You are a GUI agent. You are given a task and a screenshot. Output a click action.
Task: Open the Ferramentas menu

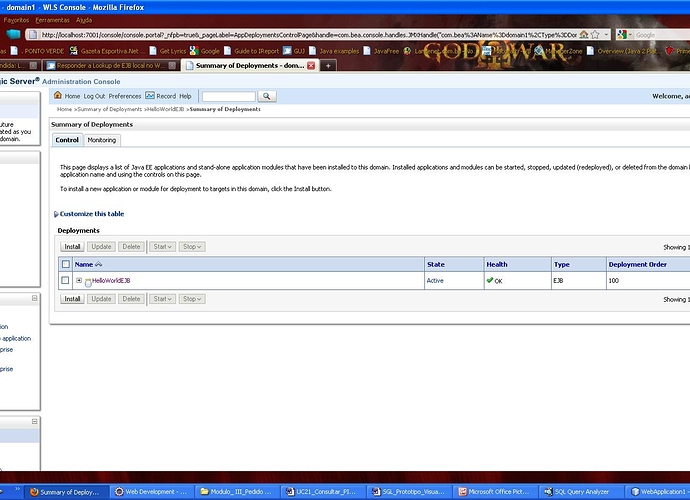(52, 20)
